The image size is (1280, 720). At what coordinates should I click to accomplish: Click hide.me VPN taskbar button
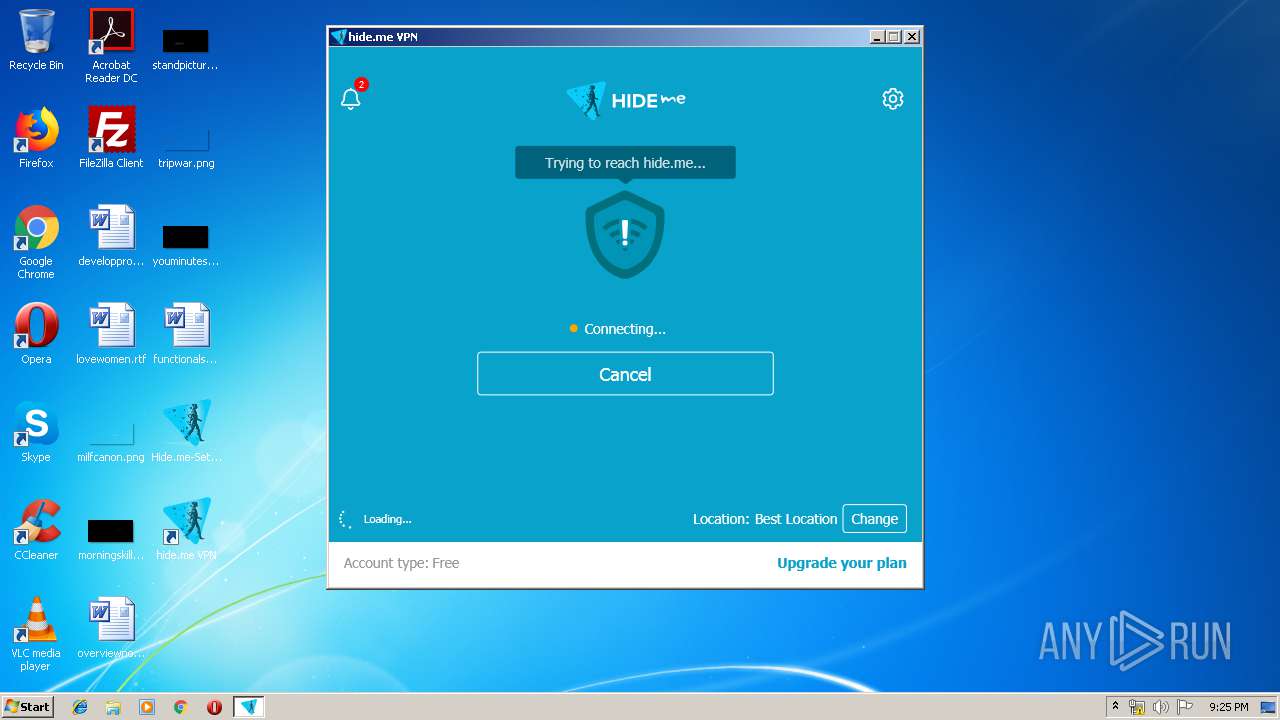249,707
